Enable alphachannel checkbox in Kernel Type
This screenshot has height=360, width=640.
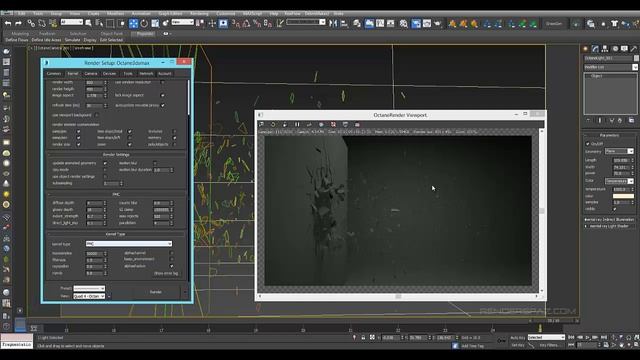[171, 253]
